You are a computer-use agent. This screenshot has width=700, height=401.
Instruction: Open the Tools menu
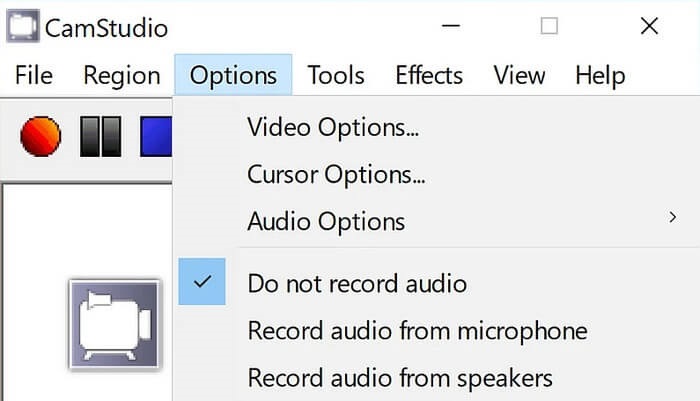coord(336,75)
